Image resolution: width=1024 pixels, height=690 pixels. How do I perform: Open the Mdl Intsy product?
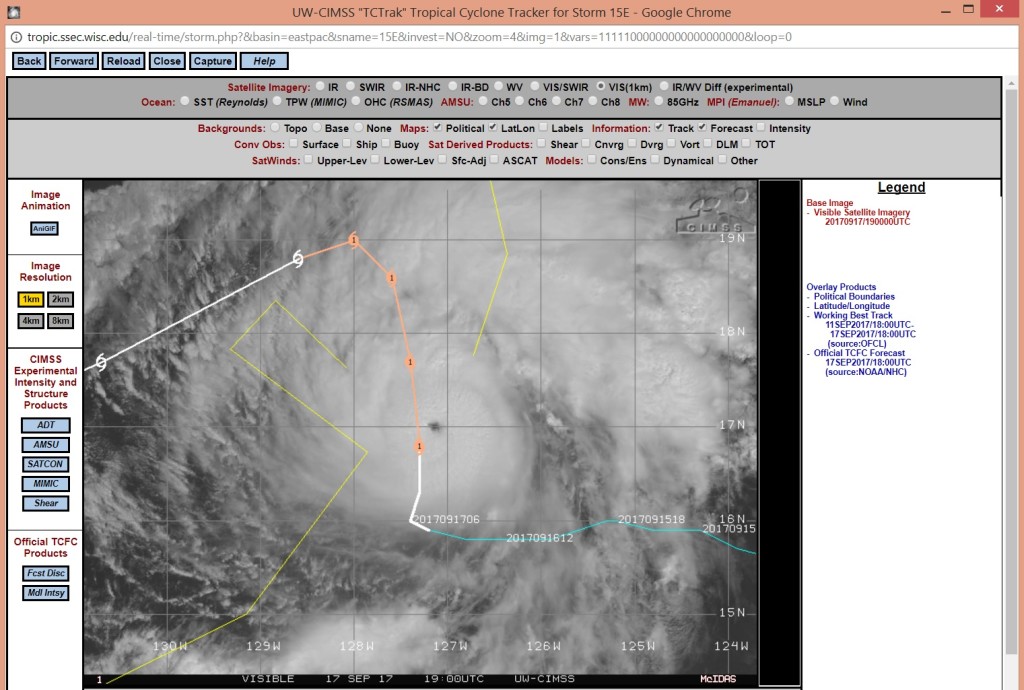[x=45, y=592]
